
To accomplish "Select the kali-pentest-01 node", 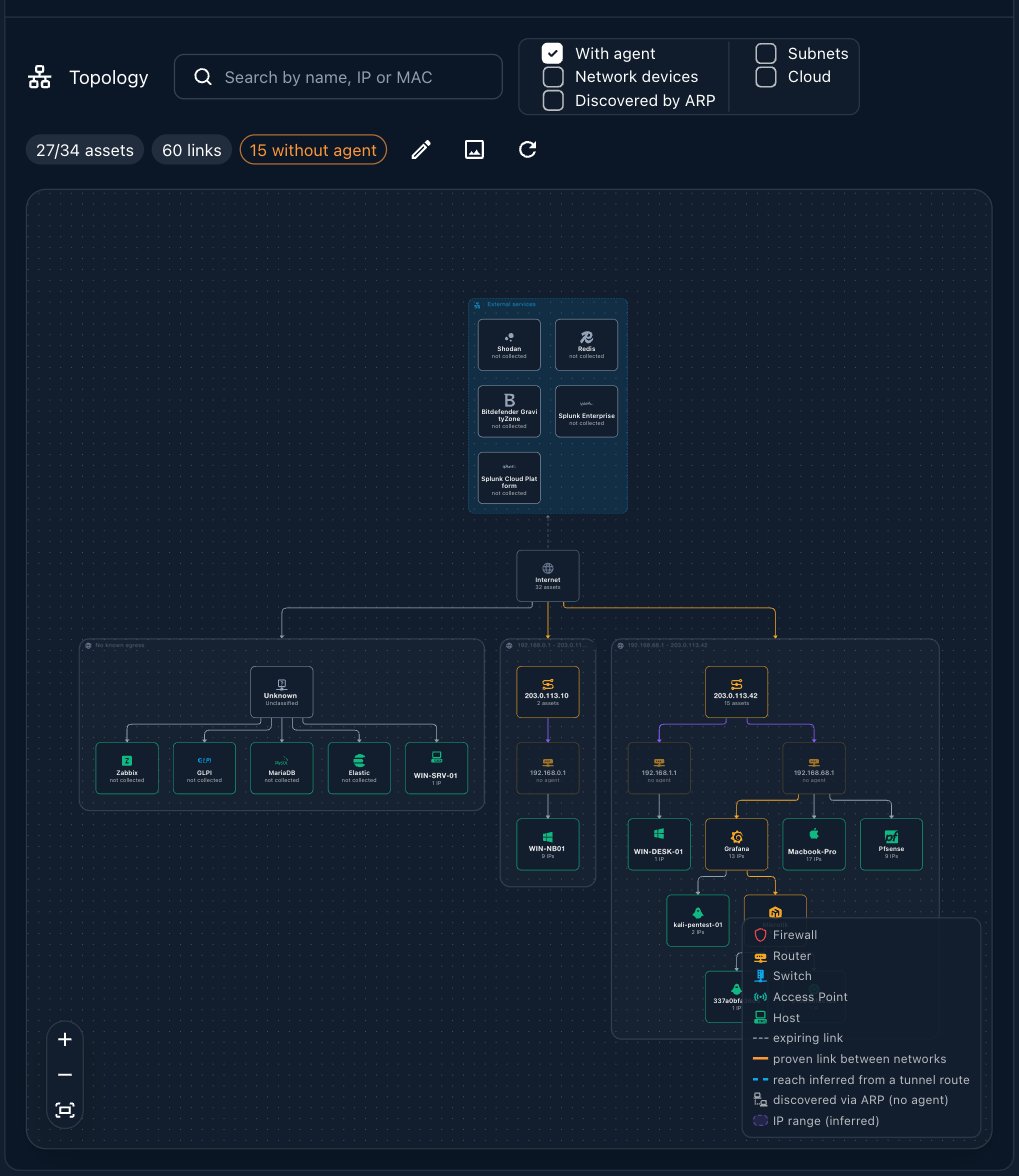I will click(698, 921).
